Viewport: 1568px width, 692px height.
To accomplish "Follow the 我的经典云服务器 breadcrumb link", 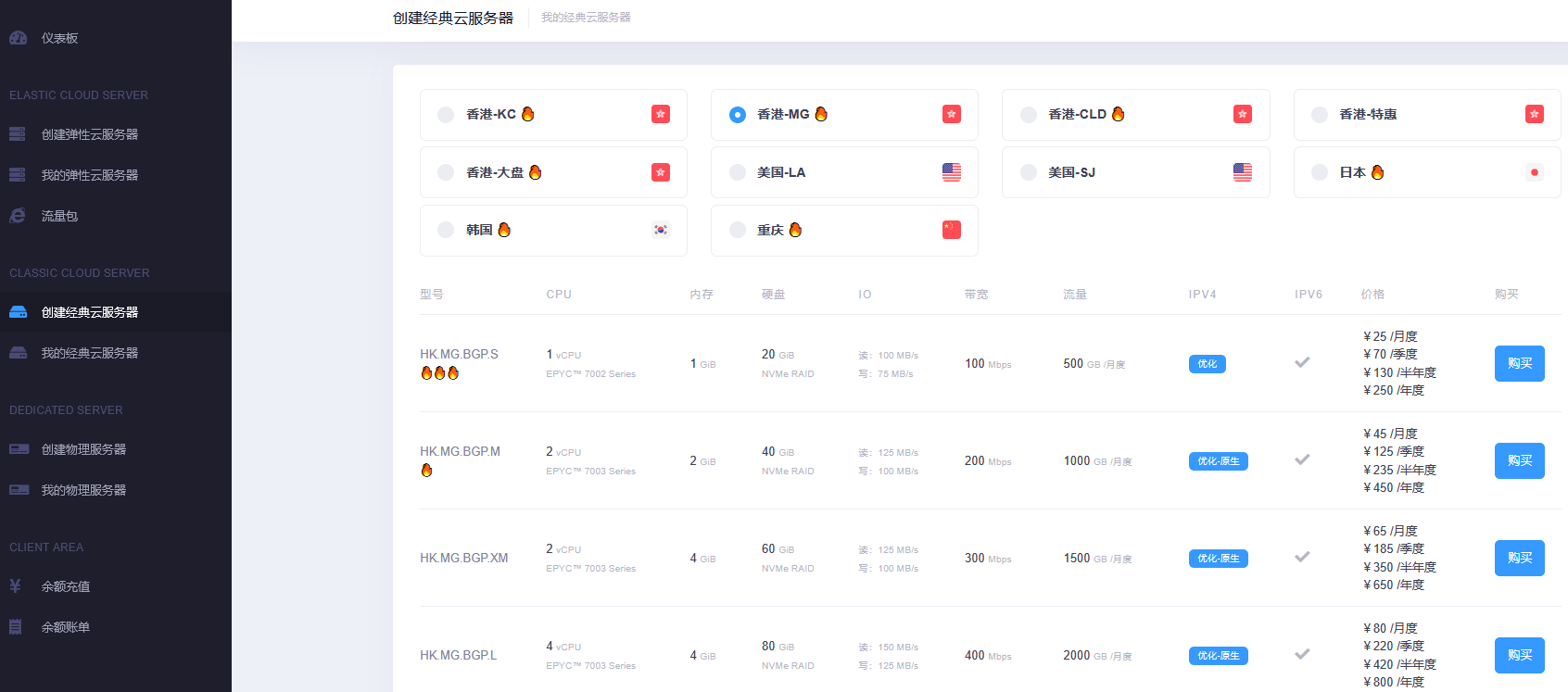I will (x=586, y=18).
